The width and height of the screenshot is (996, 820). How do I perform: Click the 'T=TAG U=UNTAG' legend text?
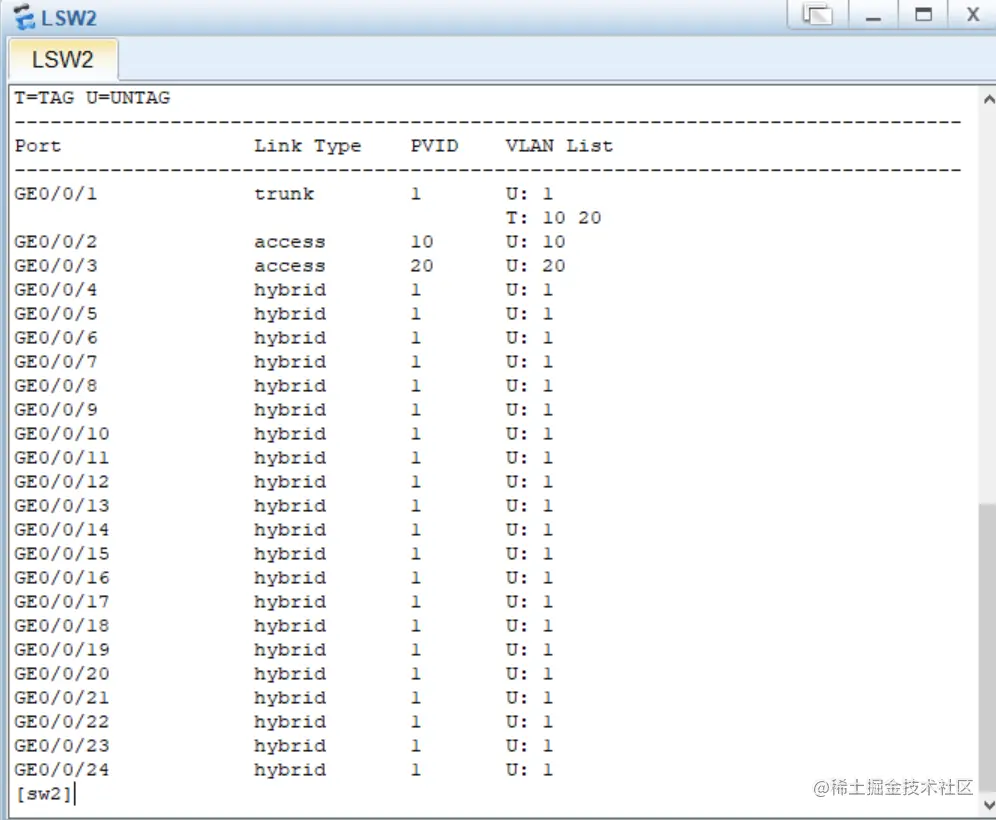click(92, 98)
